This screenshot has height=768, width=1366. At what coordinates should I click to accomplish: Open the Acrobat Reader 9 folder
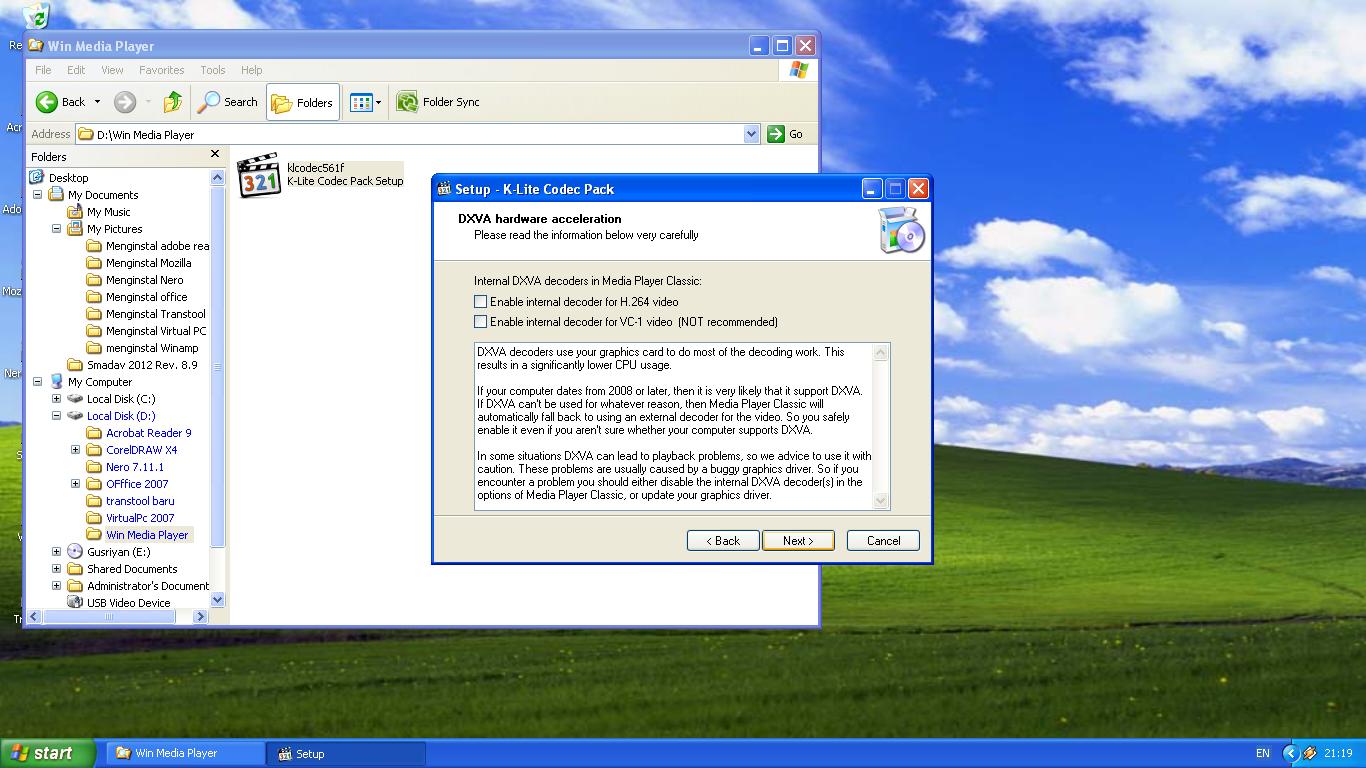148,433
